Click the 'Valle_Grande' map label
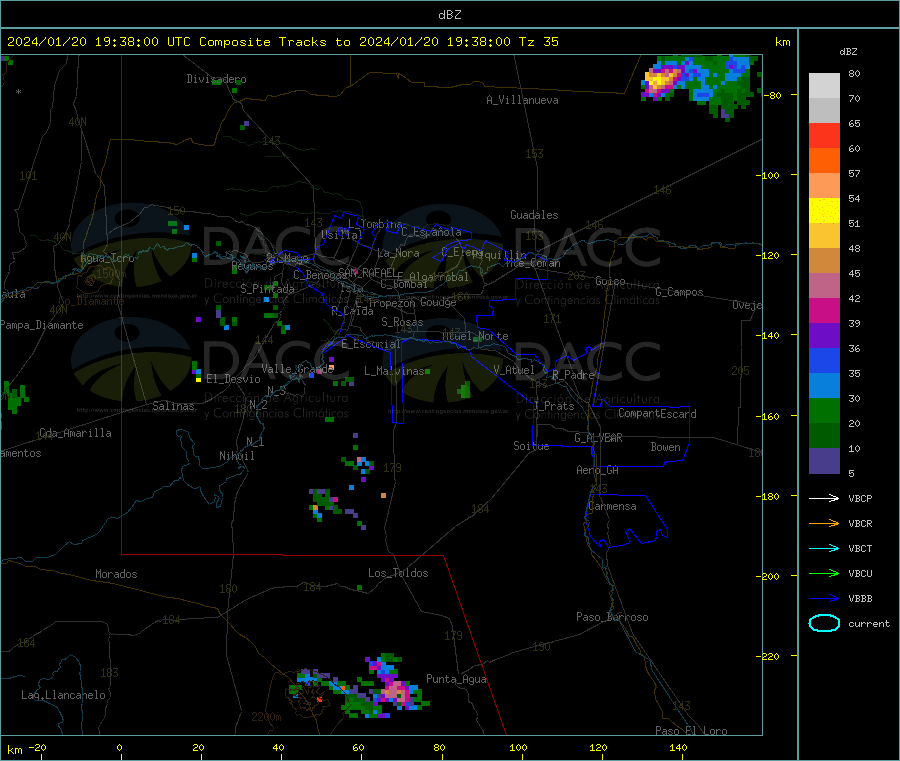Viewport: 900px width, 761px height. point(297,369)
